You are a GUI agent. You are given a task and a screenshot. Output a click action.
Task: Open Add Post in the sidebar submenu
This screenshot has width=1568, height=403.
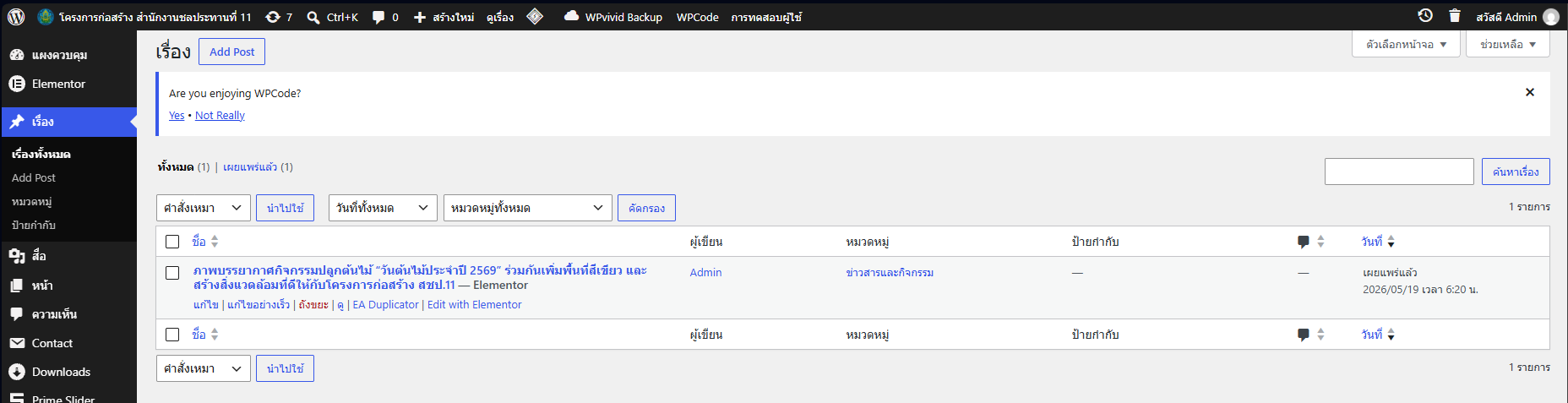tap(34, 177)
